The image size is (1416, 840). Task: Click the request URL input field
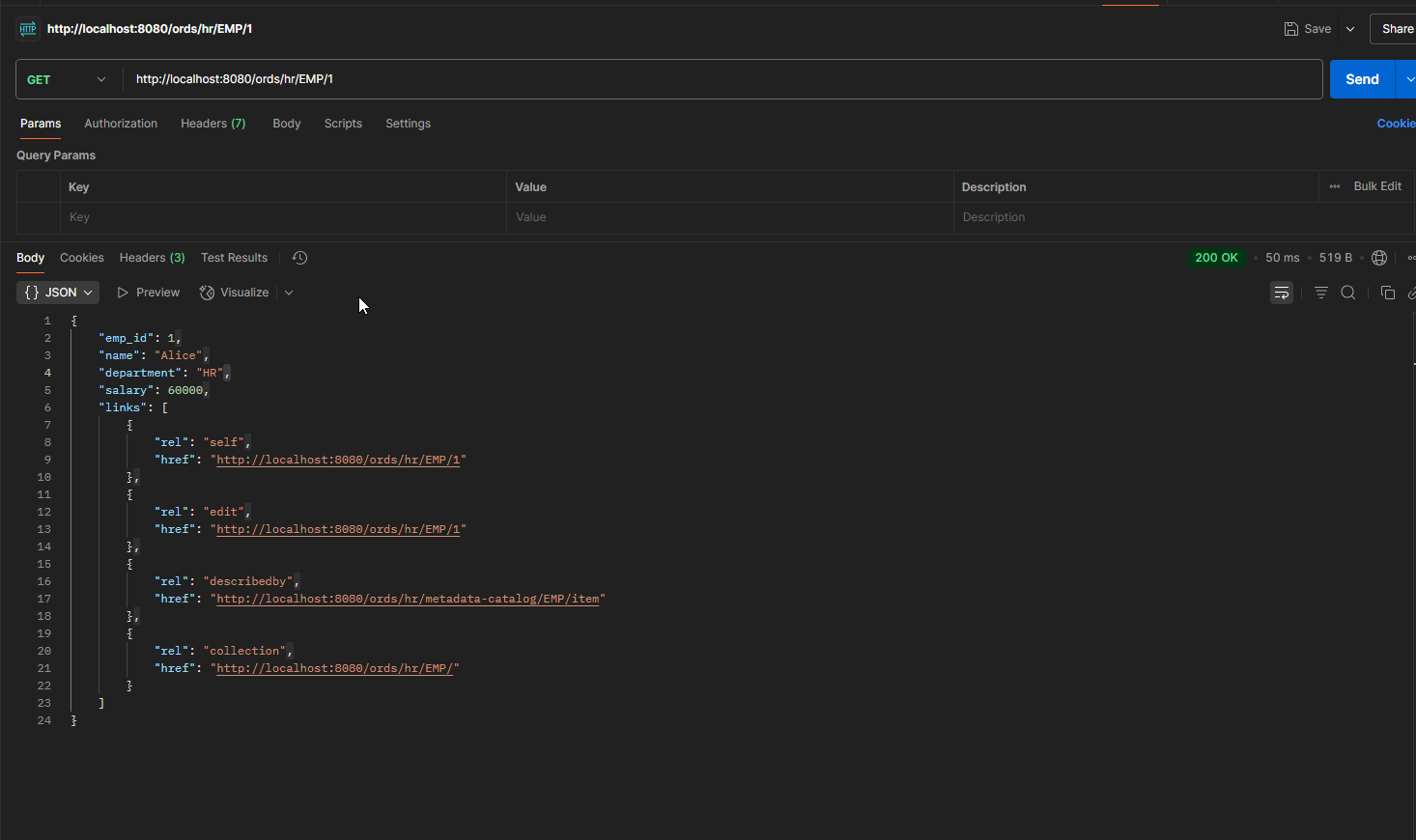coord(722,79)
